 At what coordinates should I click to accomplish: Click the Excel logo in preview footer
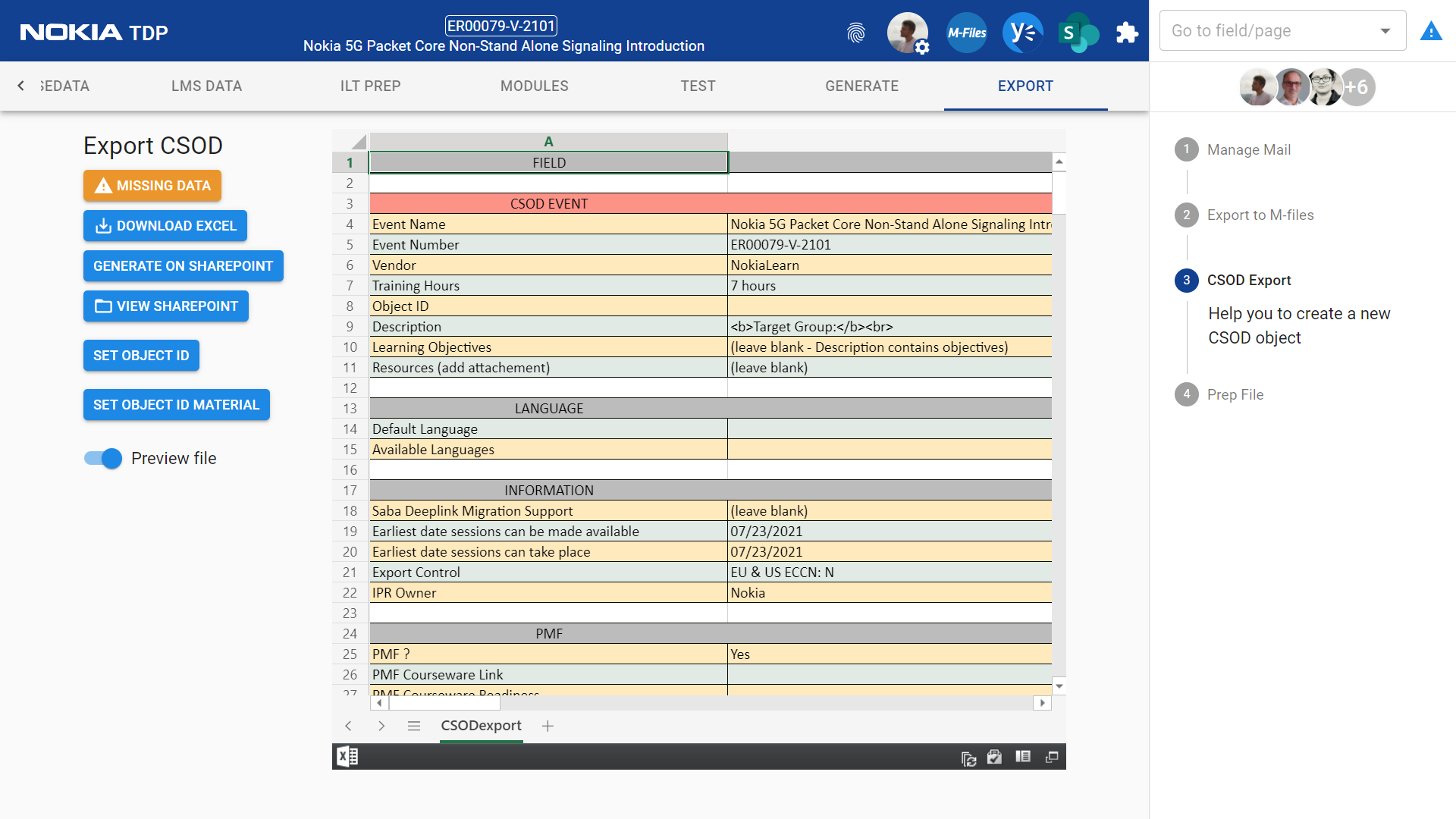pos(347,757)
